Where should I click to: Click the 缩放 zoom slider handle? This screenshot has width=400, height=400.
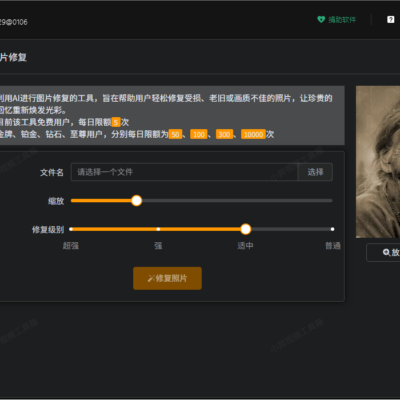coord(136,201)
